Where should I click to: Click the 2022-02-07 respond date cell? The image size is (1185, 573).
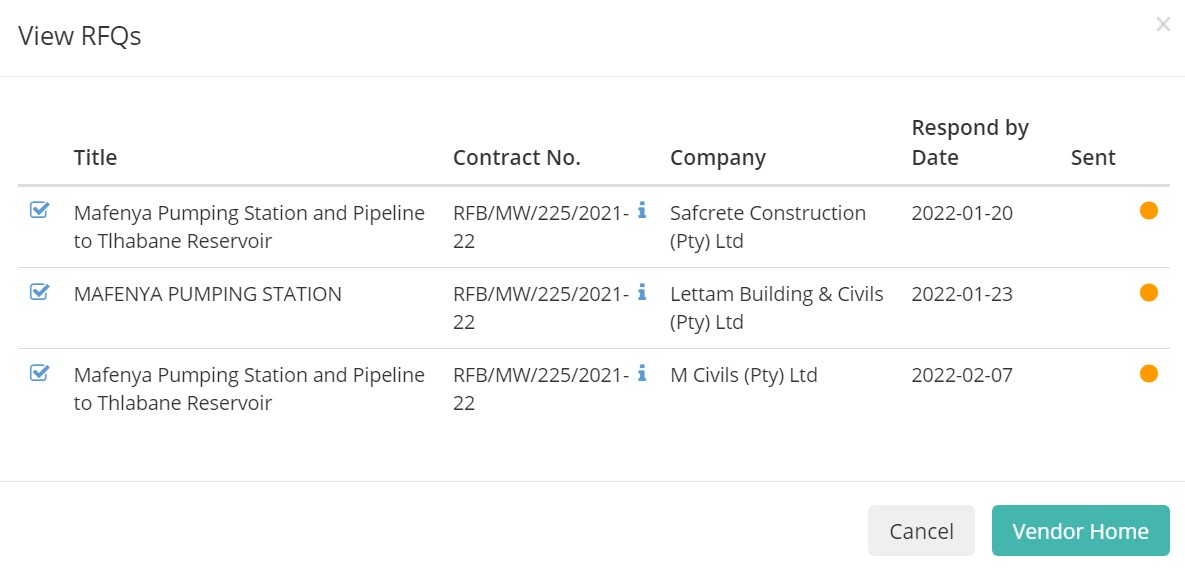(x=962, y=375)
